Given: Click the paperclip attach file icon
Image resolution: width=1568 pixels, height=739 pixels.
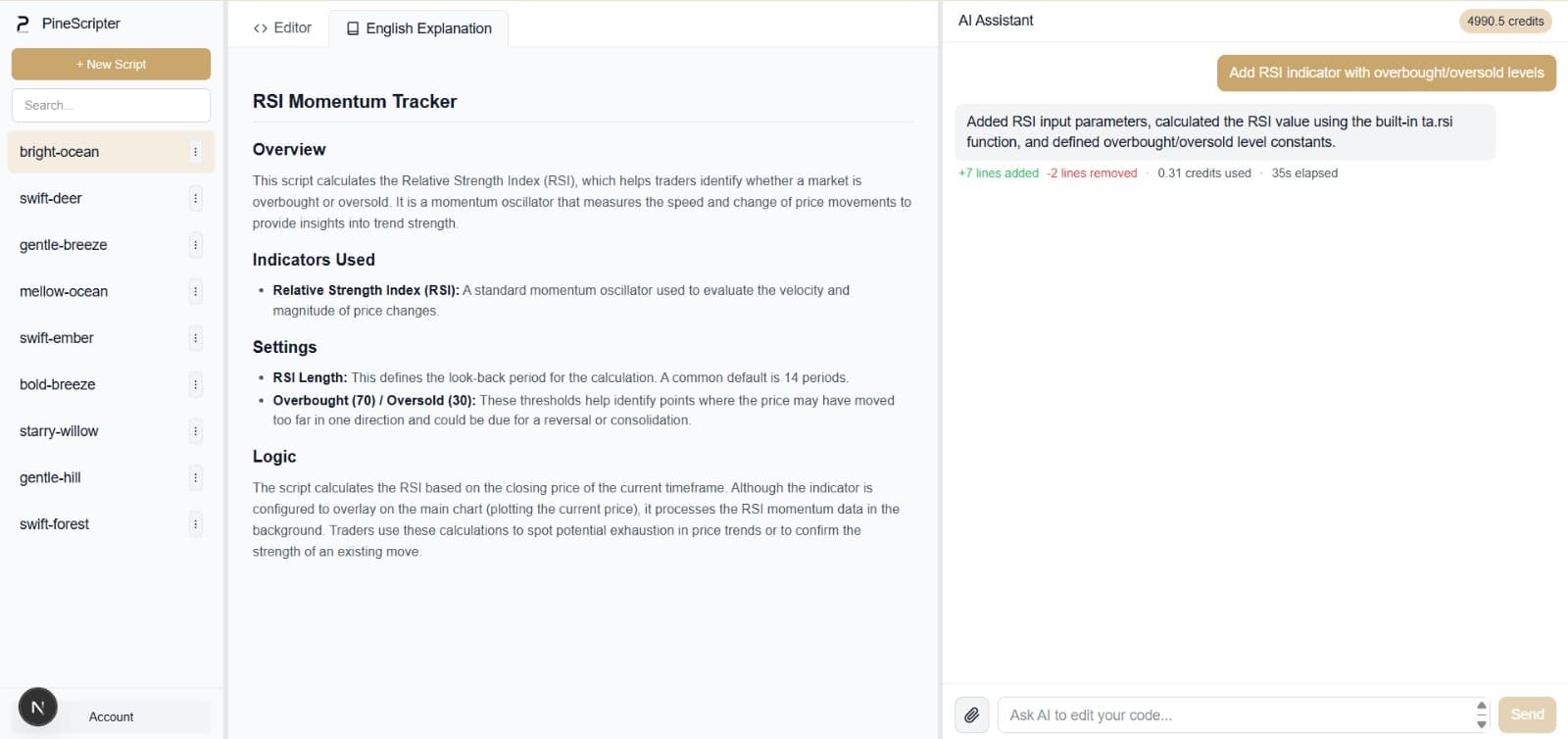Looking at the screenshot, I should pyautogui.click(x=971, y=714).
